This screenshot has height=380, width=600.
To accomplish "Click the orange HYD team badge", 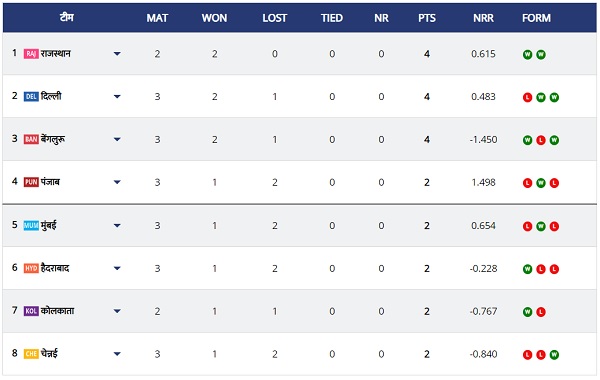I will pyautogui.click(x=31, y=268).
